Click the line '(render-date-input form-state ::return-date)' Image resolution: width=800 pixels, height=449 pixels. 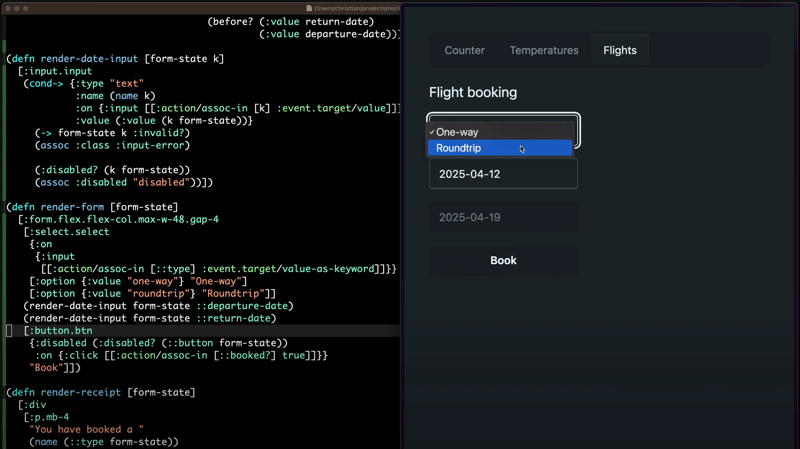point(150,318)
